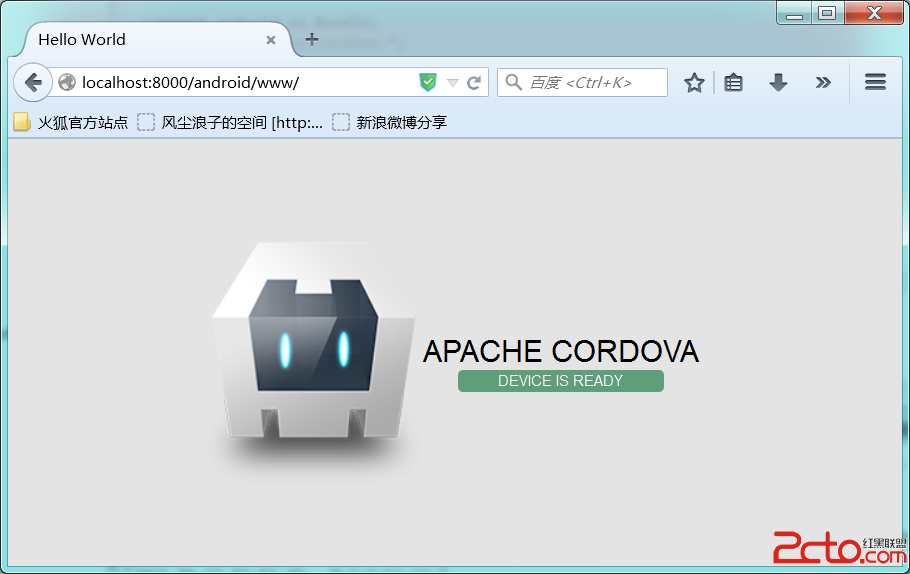Reload the page with the refresh icon
Screen dimensions: 910x574
pyautogui.click(x=474, y=83)
